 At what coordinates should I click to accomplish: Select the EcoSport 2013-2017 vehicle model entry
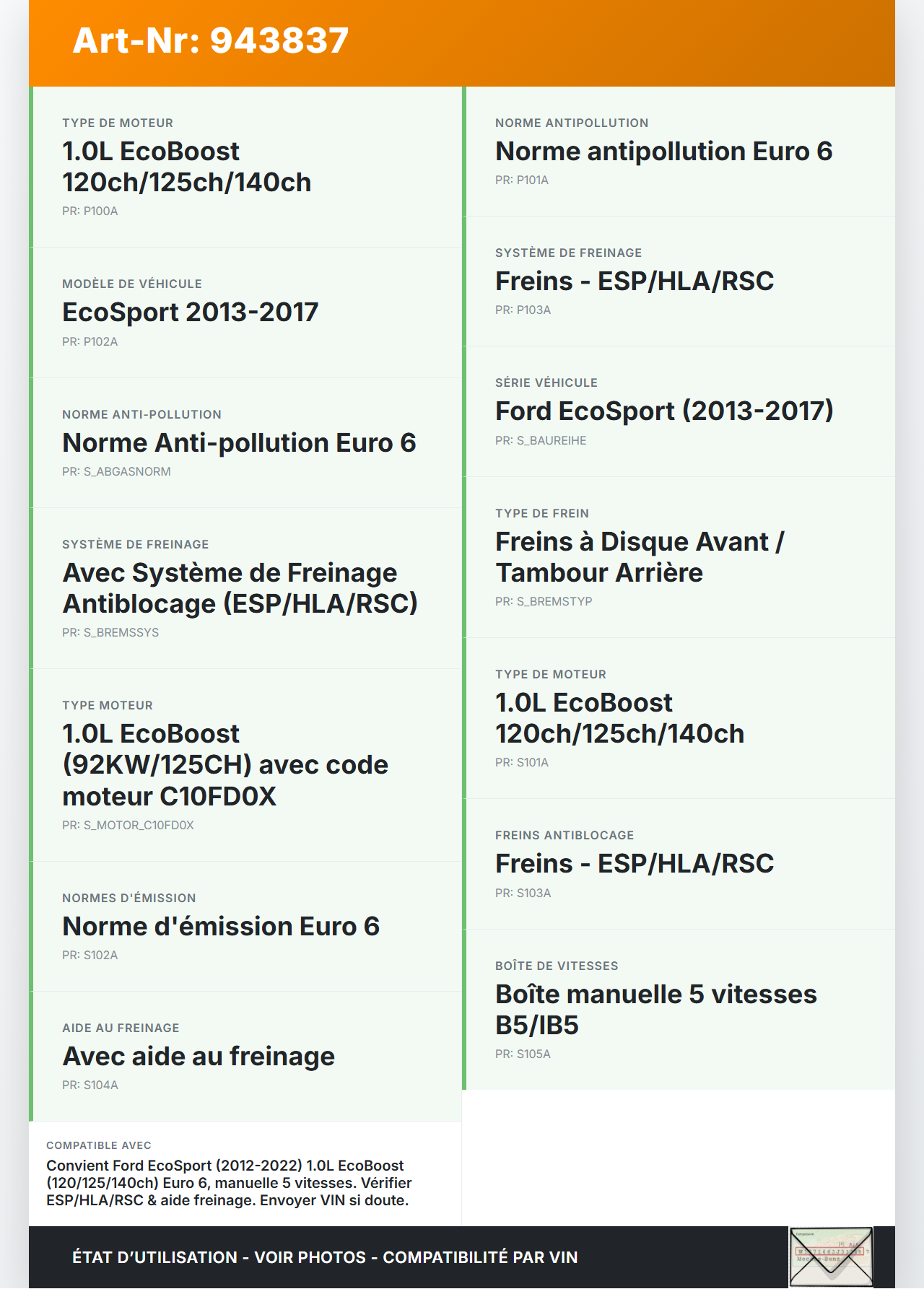click(x=191, y=313)
